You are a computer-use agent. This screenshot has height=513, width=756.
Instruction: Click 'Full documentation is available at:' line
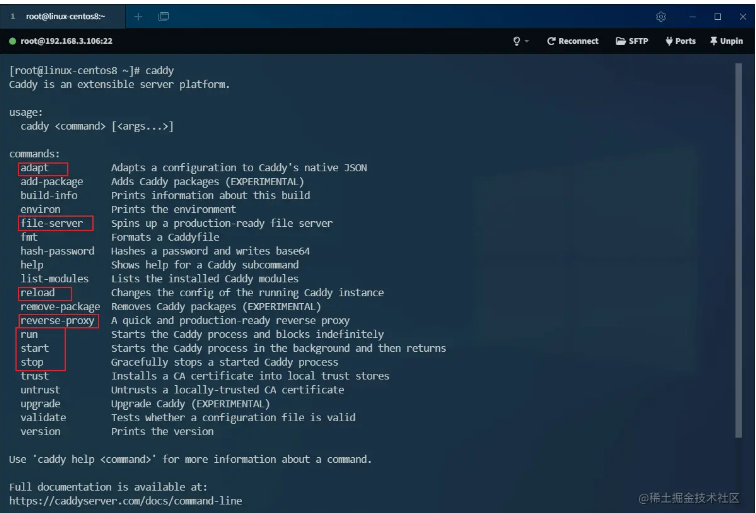click(108, 487)
